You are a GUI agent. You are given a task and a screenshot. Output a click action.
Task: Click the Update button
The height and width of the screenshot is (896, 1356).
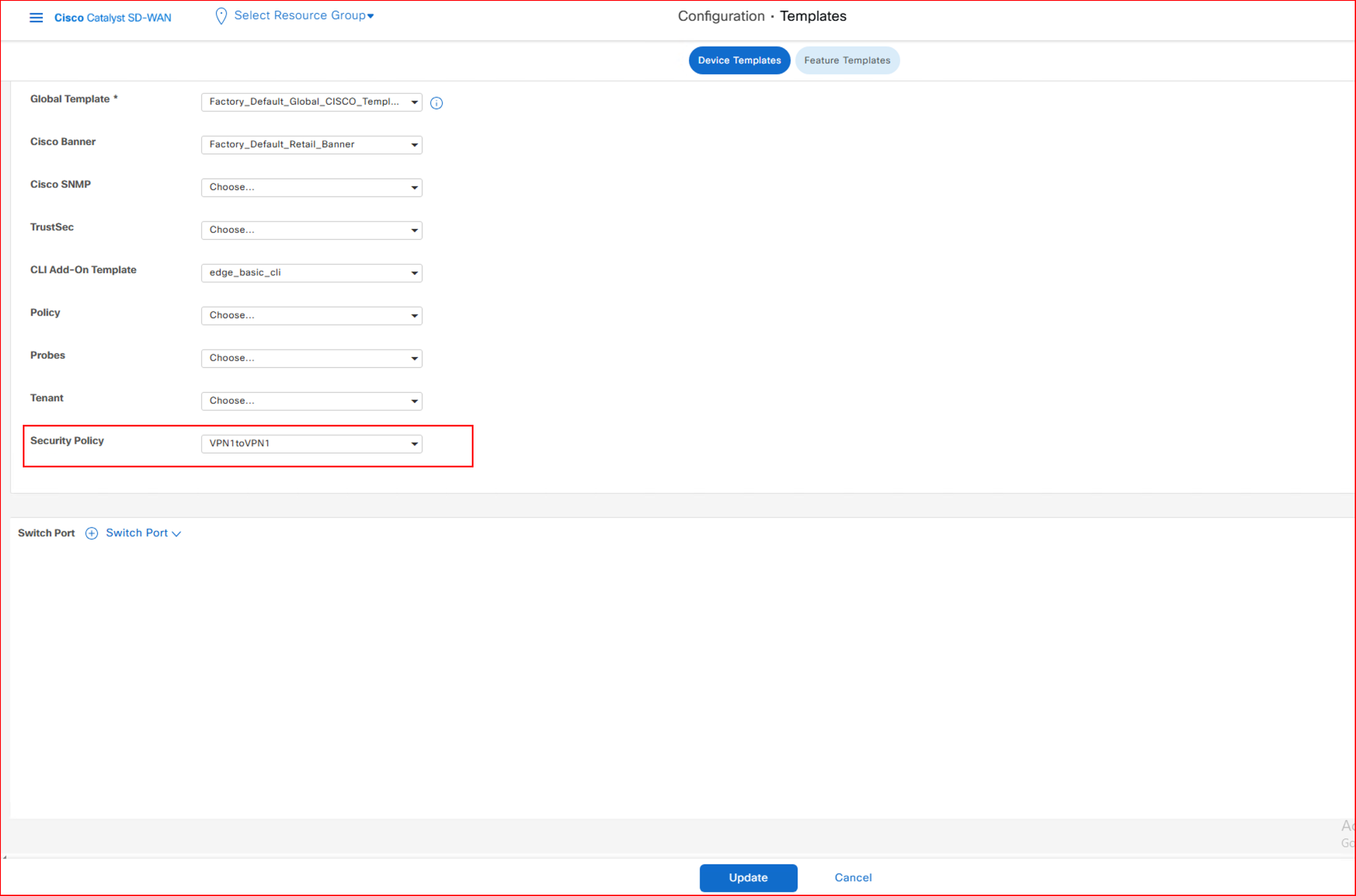[748, 877]
